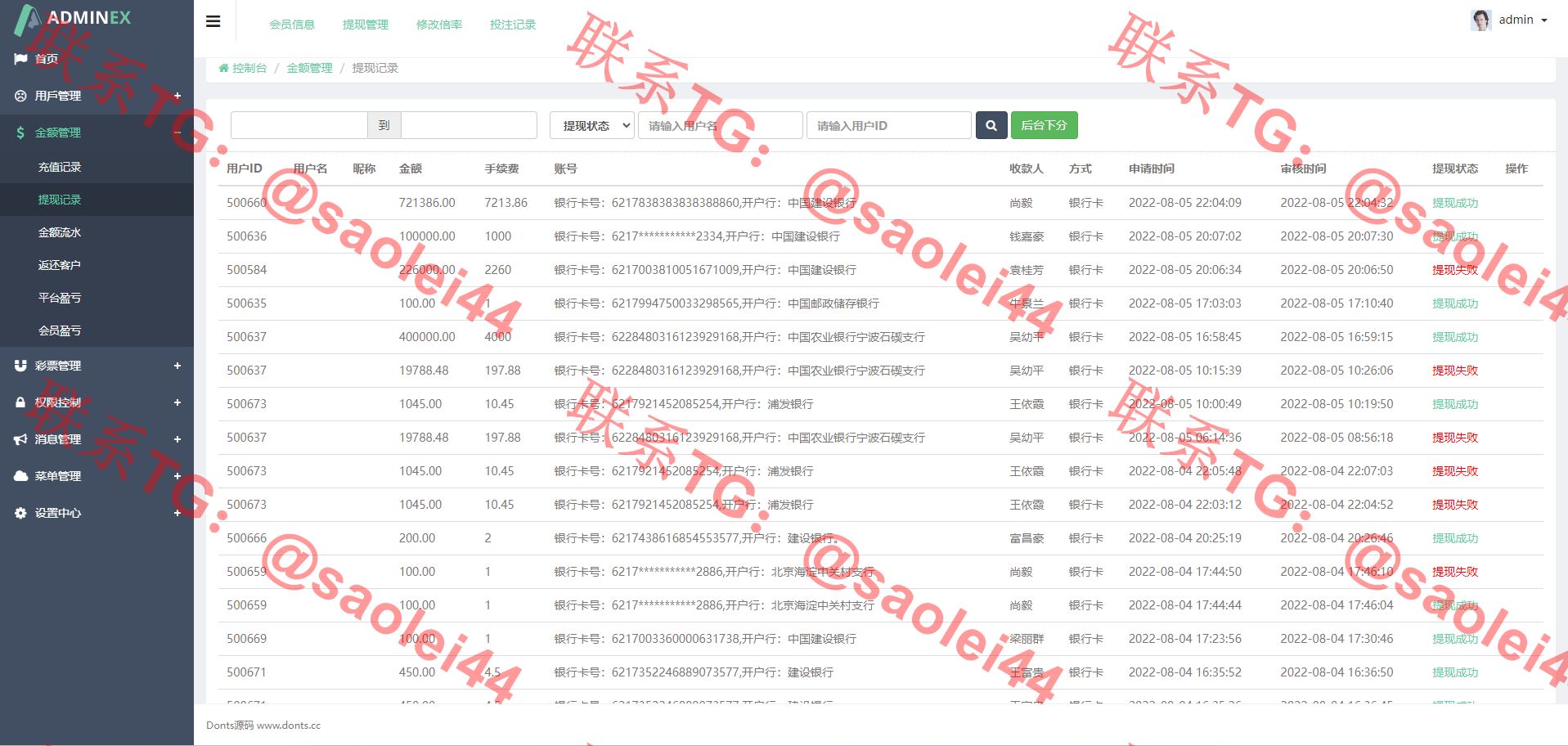Open the admin user dropdown
The height and width of the screenshot is (746, 1568).
click(1522, 20)
